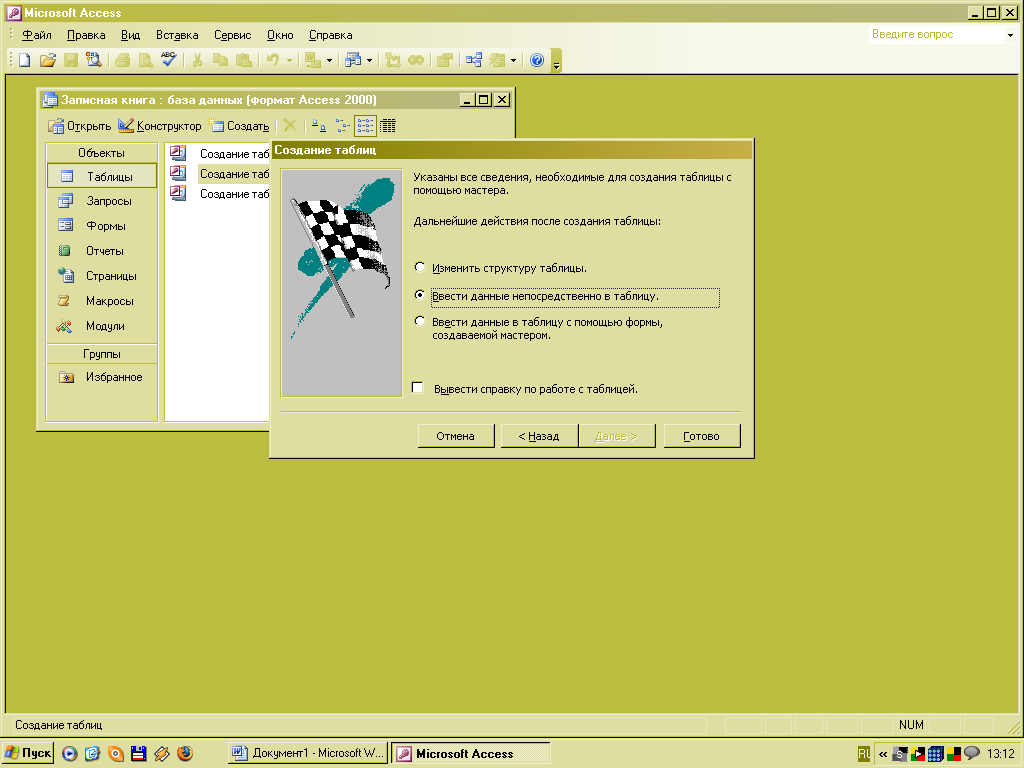Click the Code toolbar icon
This screenshot has width=1024, height=768.
(x=392, y=60)
